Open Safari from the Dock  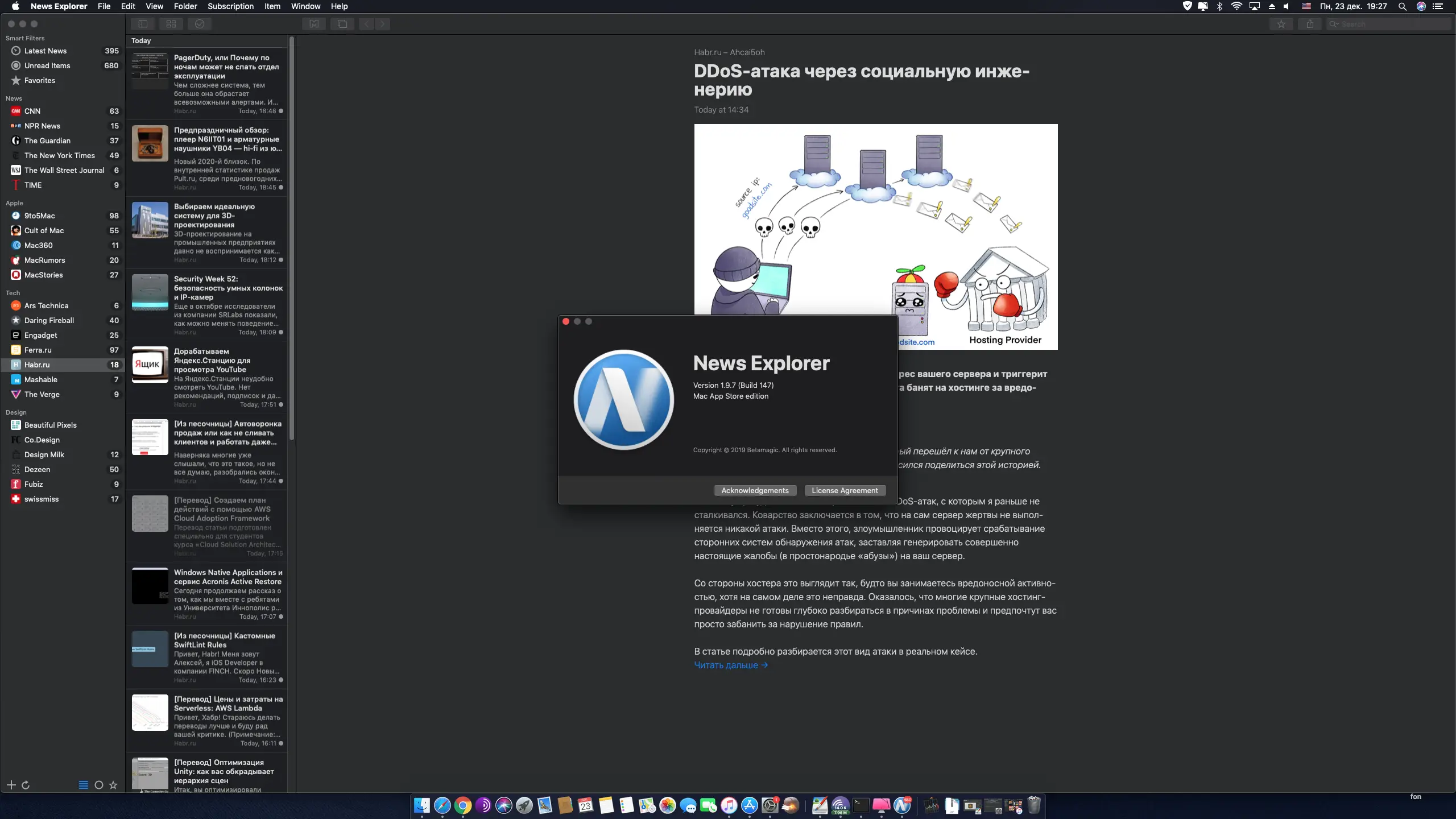coord(442,805)
